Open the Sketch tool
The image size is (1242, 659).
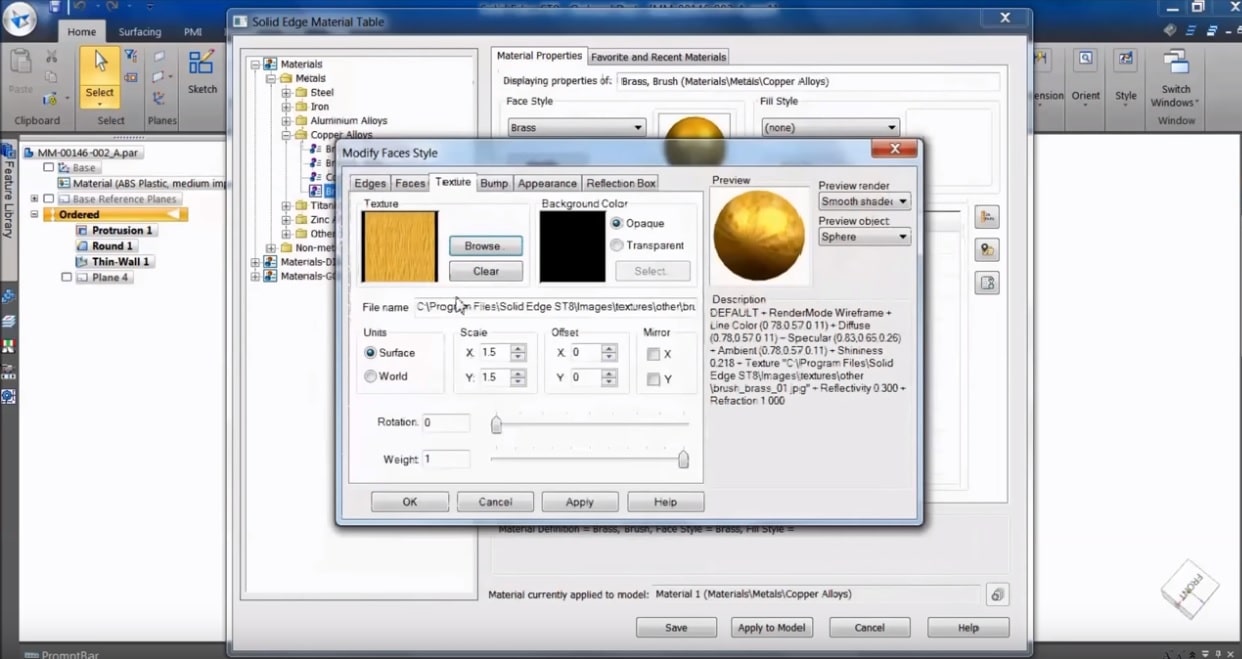[202, 72]
